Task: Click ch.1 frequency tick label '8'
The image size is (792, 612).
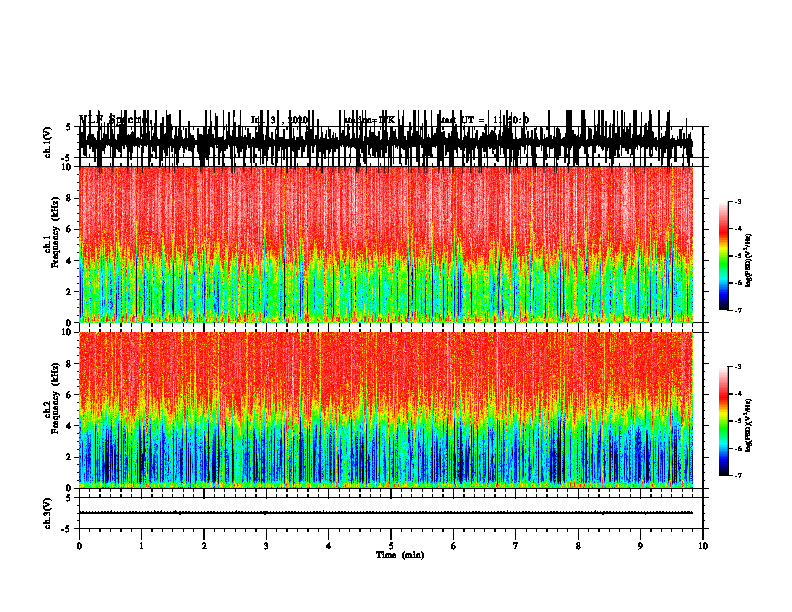Action: point(69,198)
